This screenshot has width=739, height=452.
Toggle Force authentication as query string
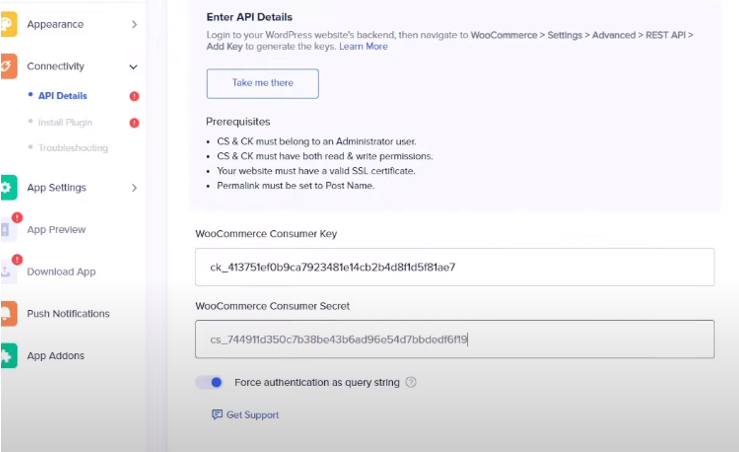coord(209,382)
